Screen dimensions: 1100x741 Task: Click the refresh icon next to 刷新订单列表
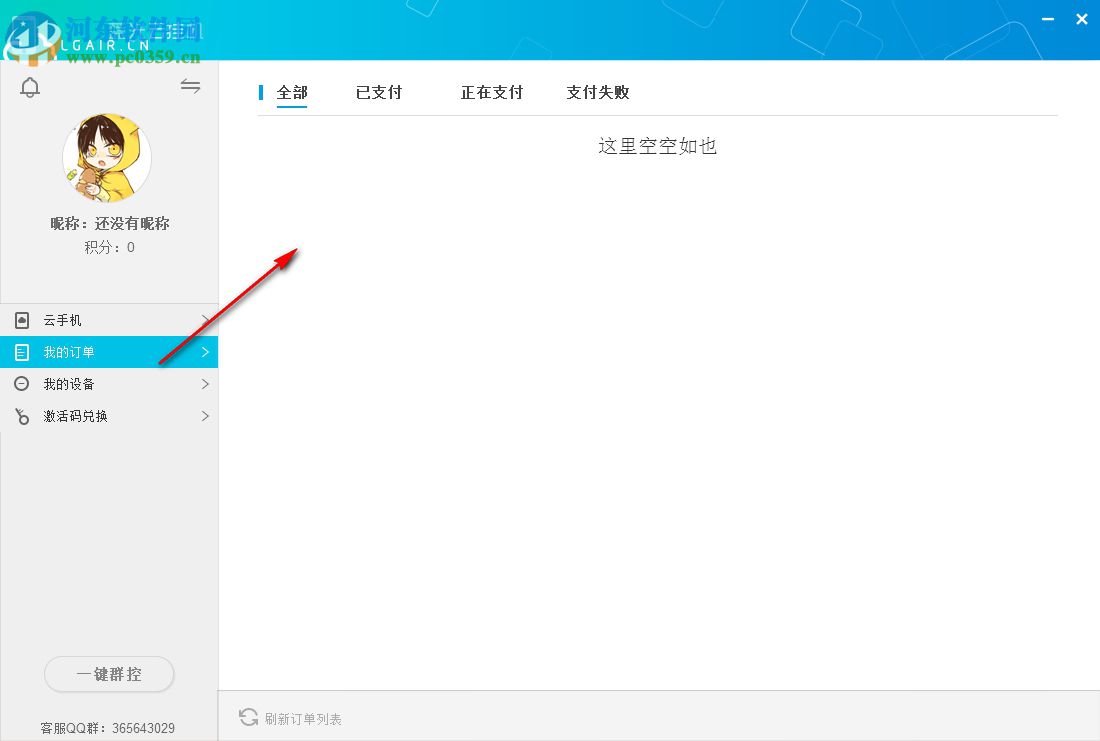[248, 717]
